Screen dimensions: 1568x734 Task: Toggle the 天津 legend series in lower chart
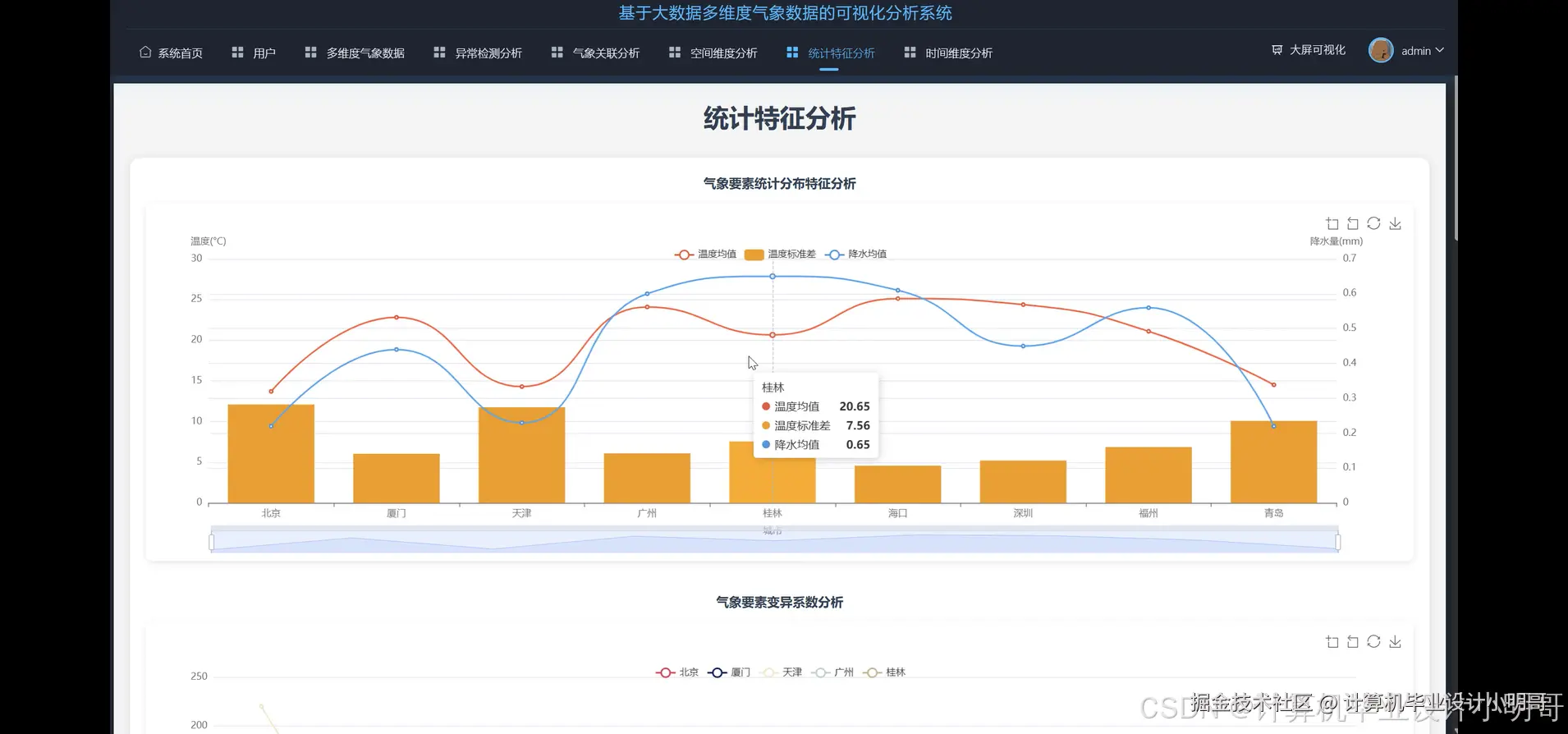click(x=781, y=672)
